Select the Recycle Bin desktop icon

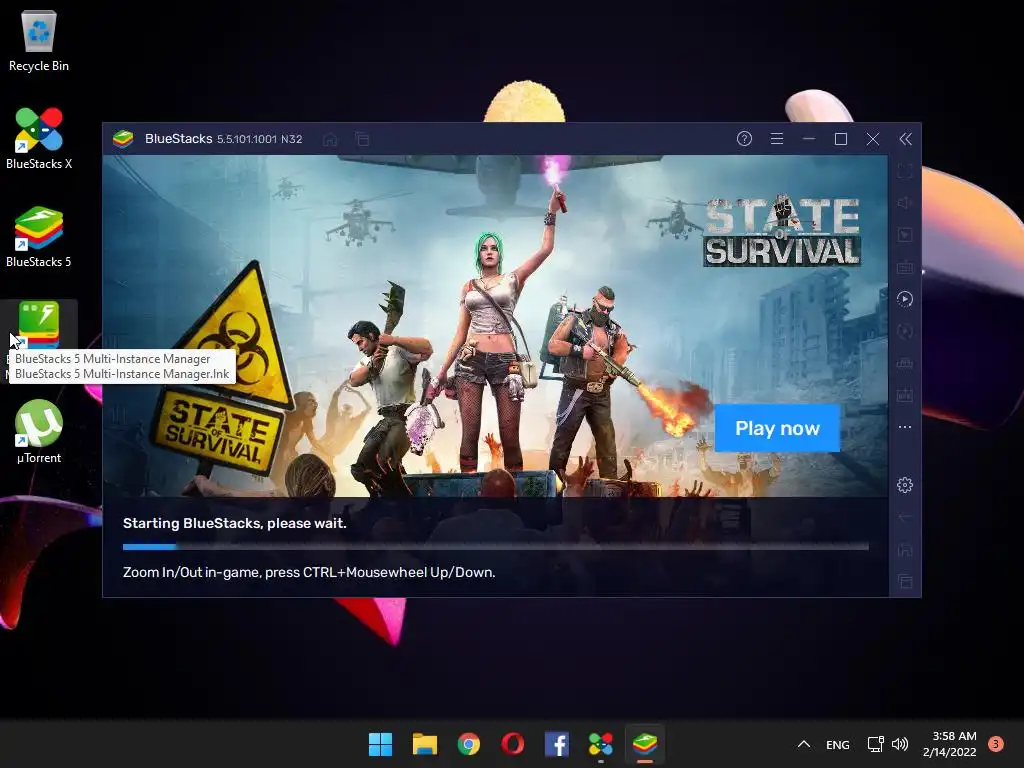(39, 41)
